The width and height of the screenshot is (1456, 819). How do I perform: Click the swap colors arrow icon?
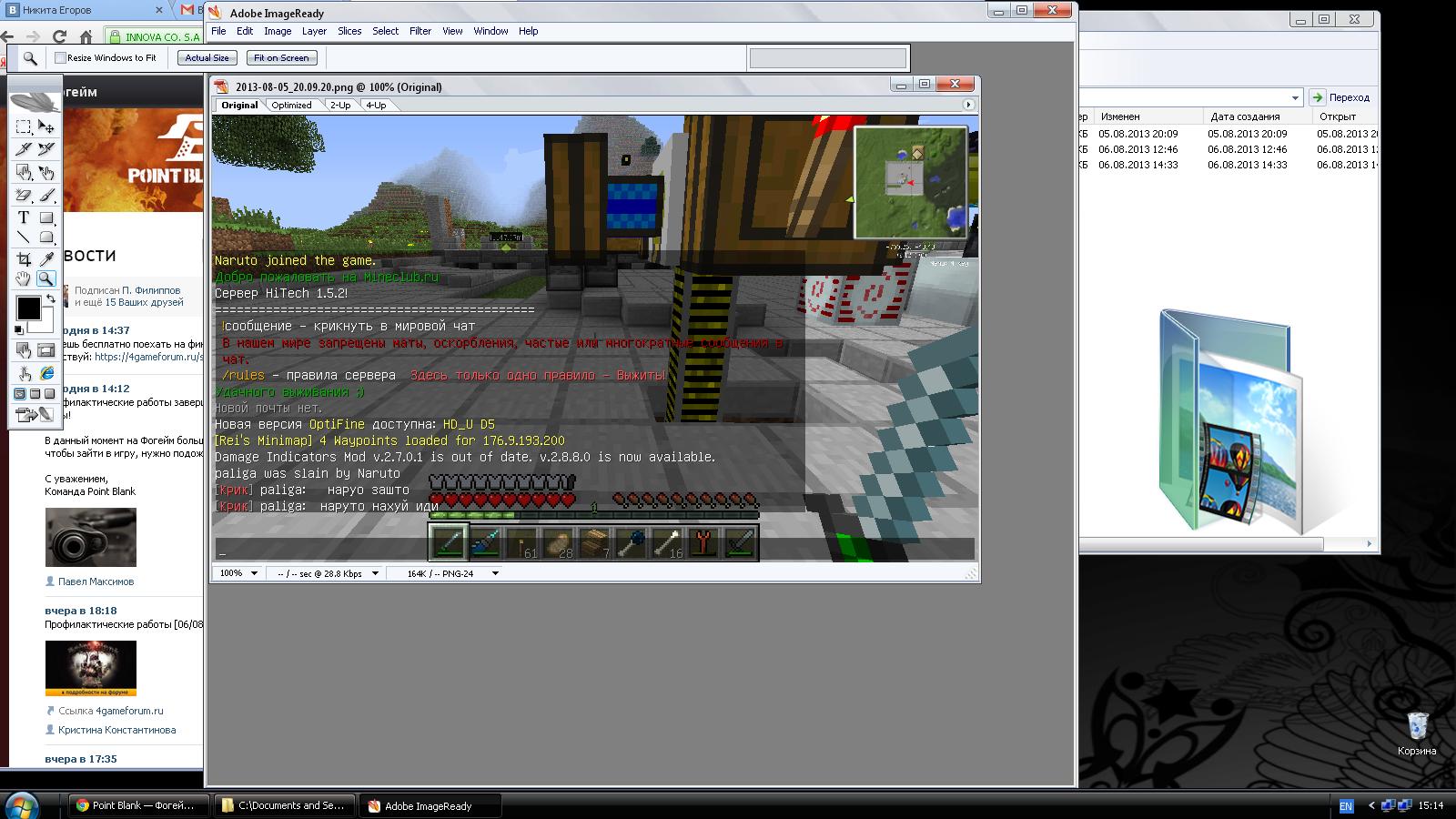51,298
